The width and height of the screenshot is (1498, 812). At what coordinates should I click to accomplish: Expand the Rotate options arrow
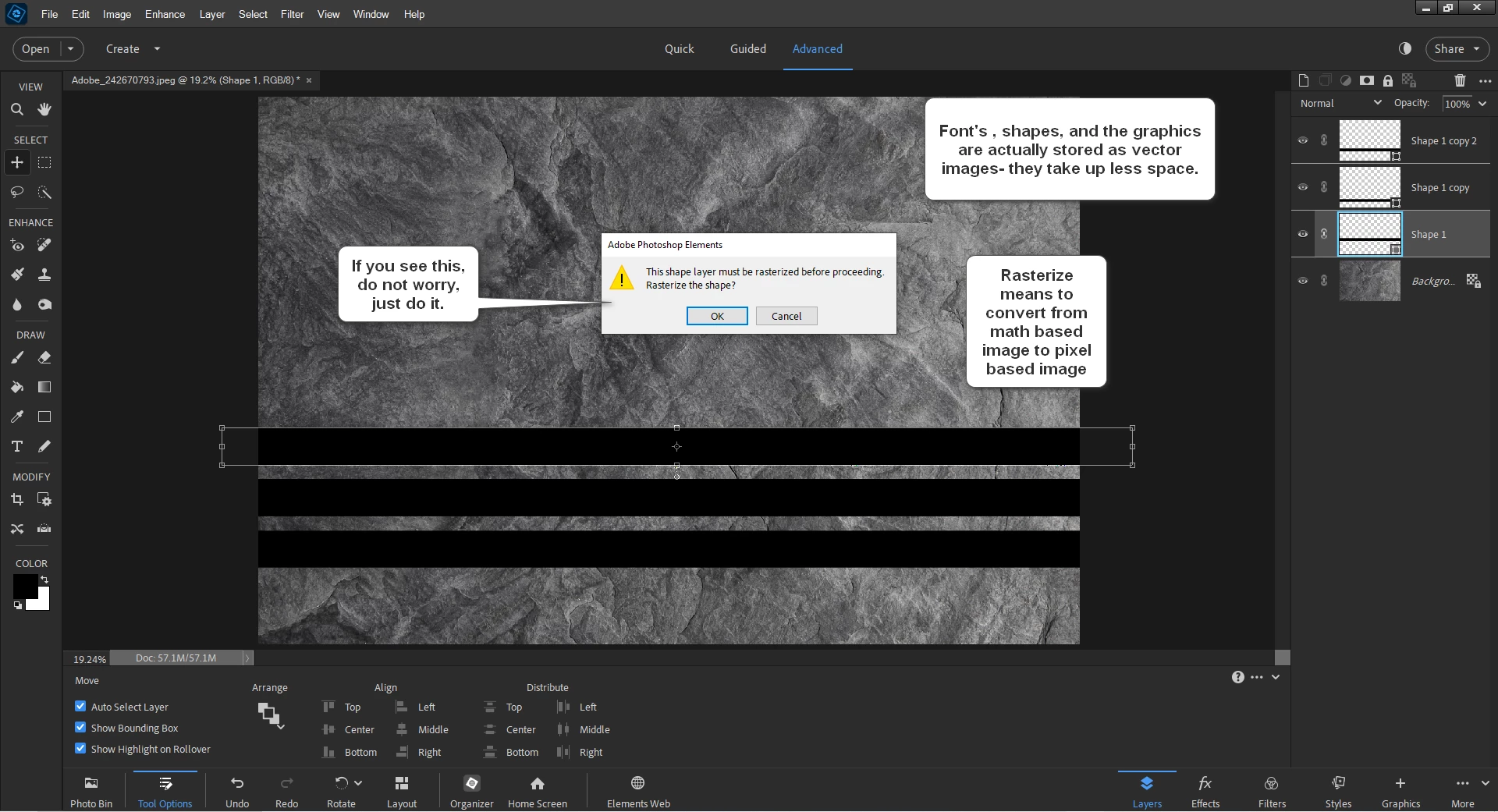coord(358,782)
